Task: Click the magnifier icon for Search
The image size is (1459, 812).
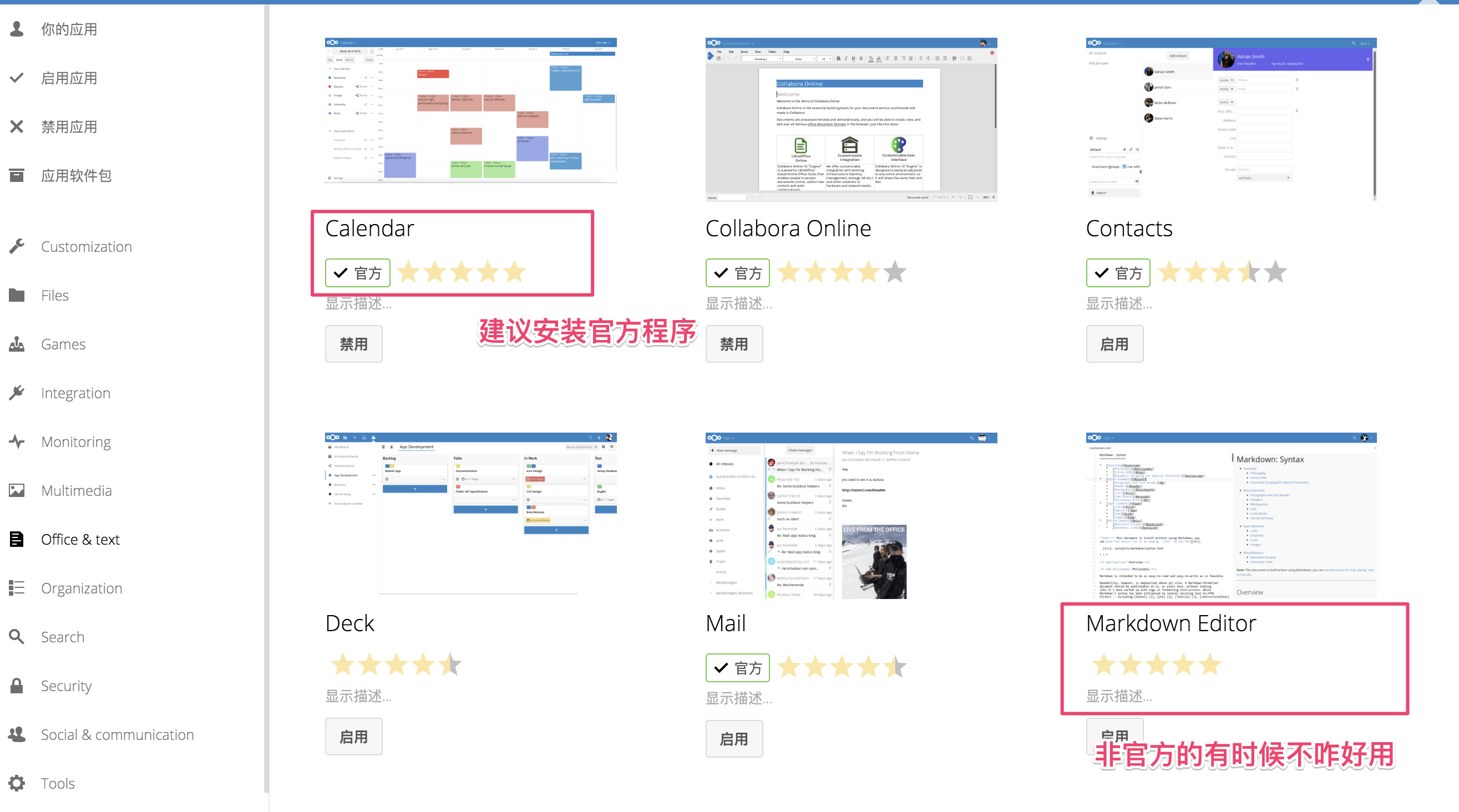Action: [x=17, y=637]
